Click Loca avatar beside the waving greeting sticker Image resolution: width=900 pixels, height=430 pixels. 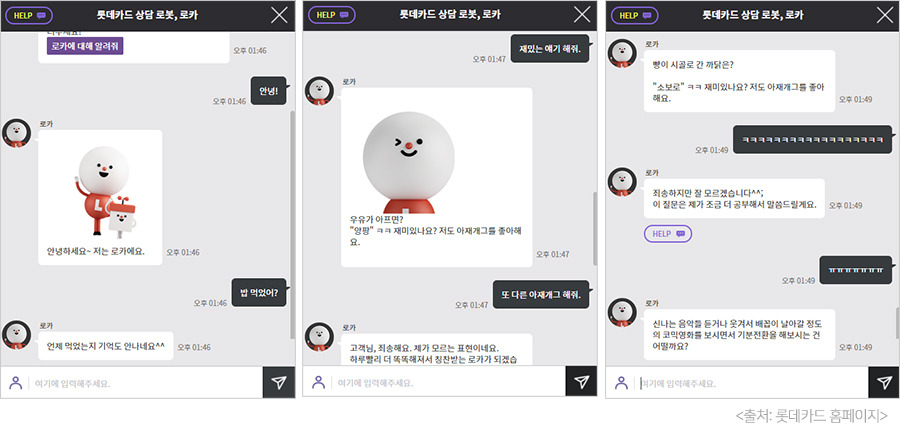17,133
